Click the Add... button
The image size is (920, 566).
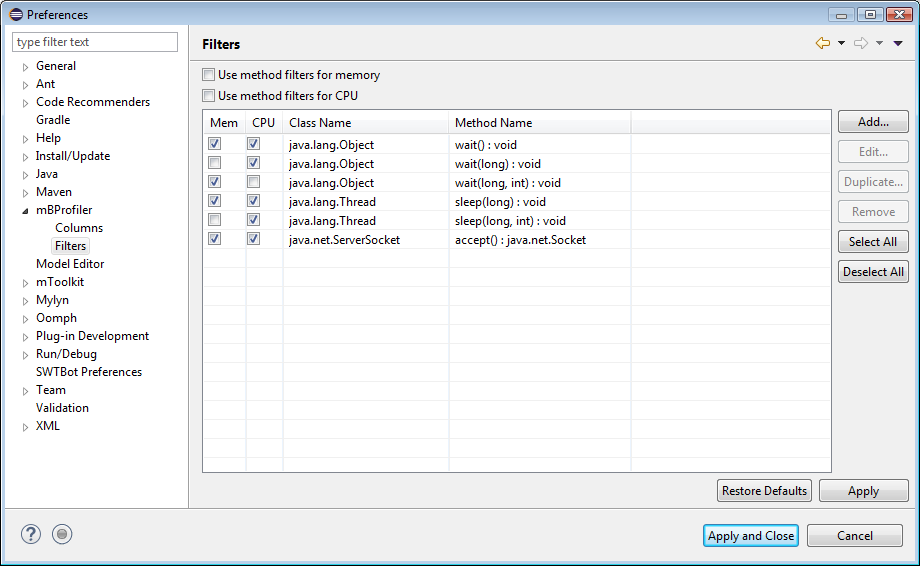pyautogui.click(x=873, y=122)
